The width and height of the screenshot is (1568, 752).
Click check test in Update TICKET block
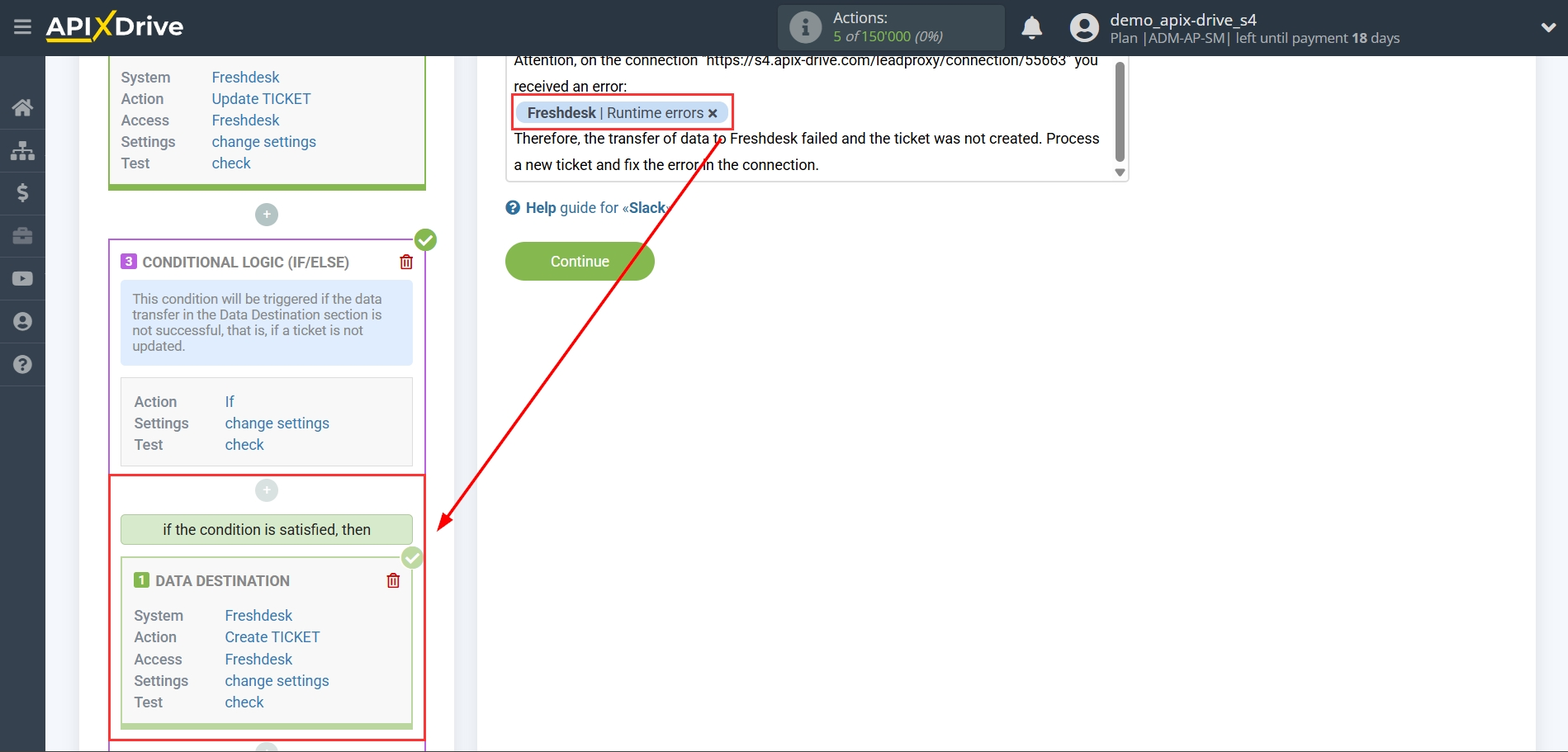pos(231,163)
